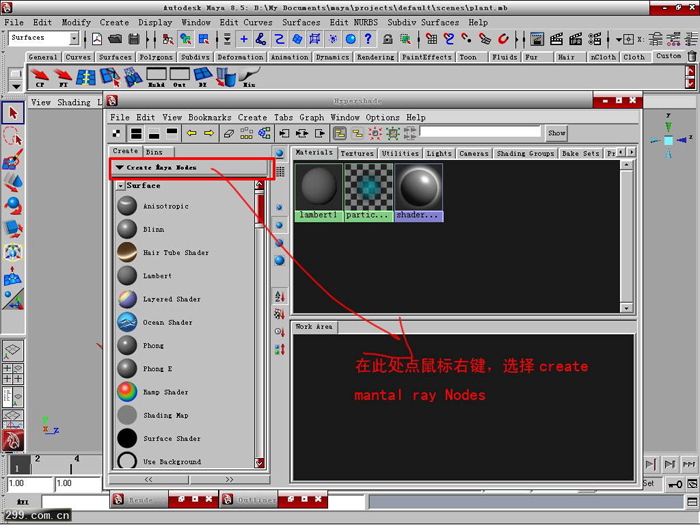Open the shelf options arrow dropdown
The height and width of the screenshot is (525, 700).
coord(16,85)
